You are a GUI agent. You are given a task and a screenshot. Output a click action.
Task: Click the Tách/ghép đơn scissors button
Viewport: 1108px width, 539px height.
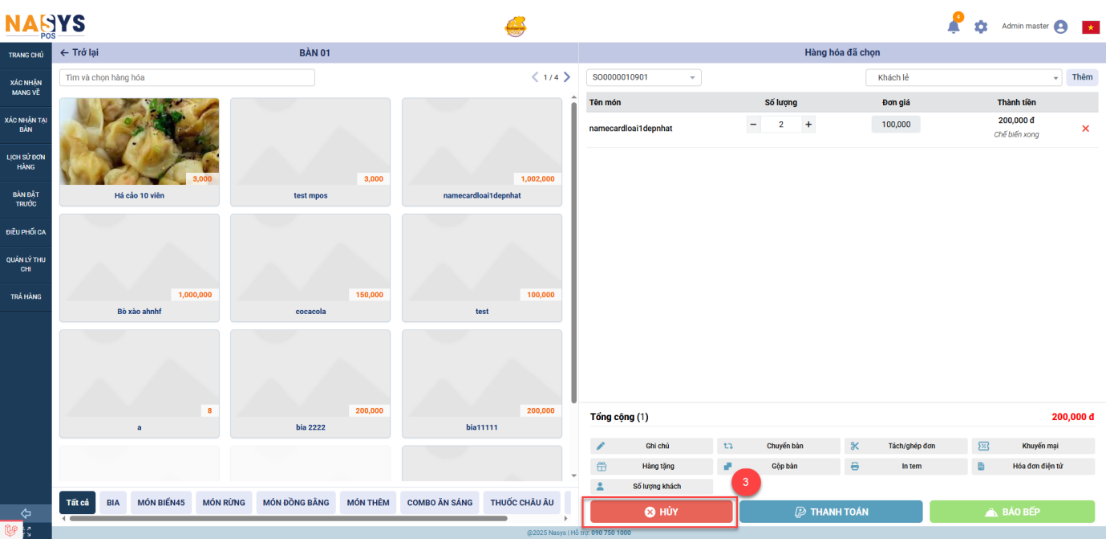pyautogui.click(x=906, y=446)
